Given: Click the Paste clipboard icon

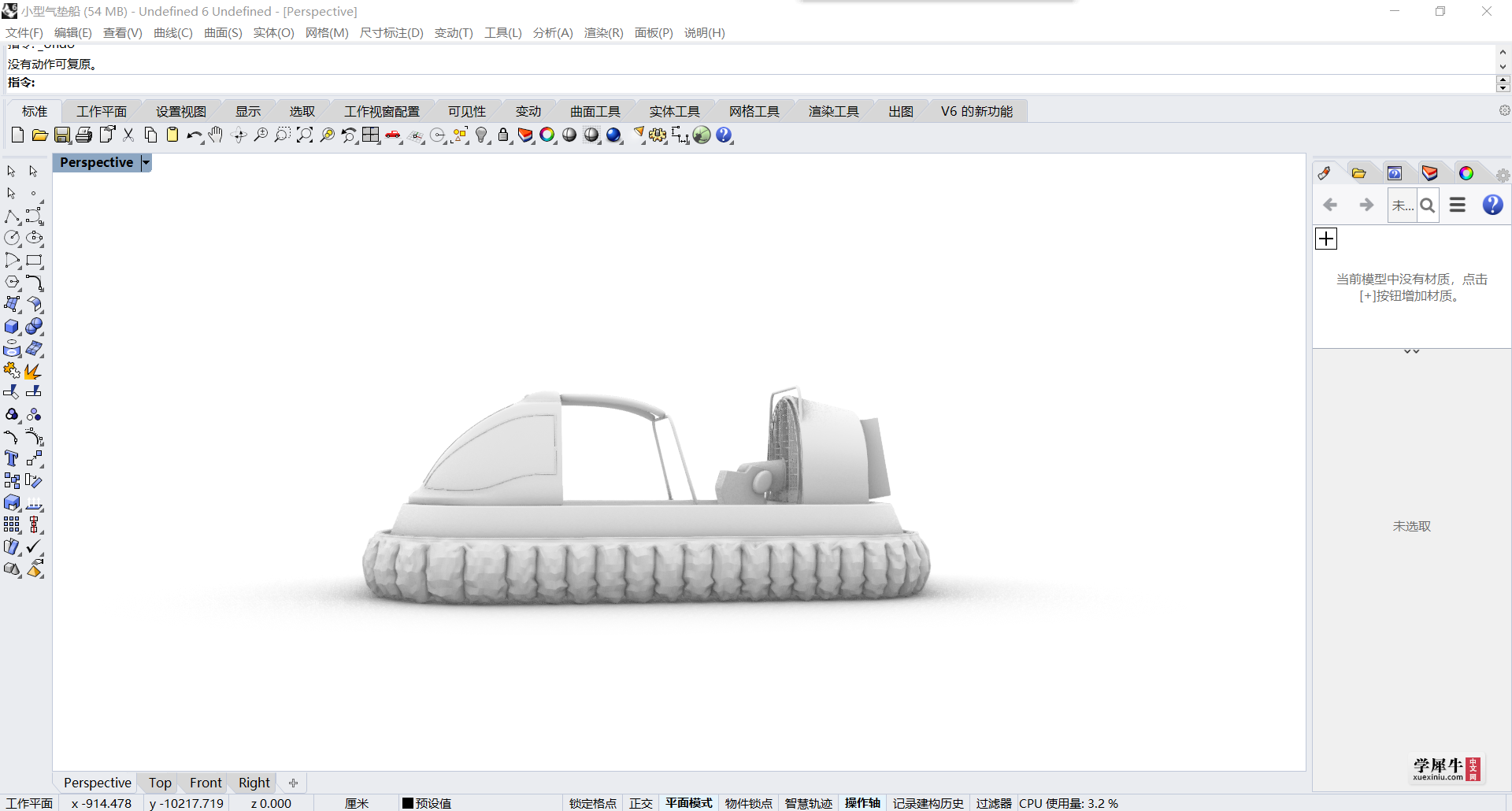Looking at the screenshot, I should (x=172, y=135).
